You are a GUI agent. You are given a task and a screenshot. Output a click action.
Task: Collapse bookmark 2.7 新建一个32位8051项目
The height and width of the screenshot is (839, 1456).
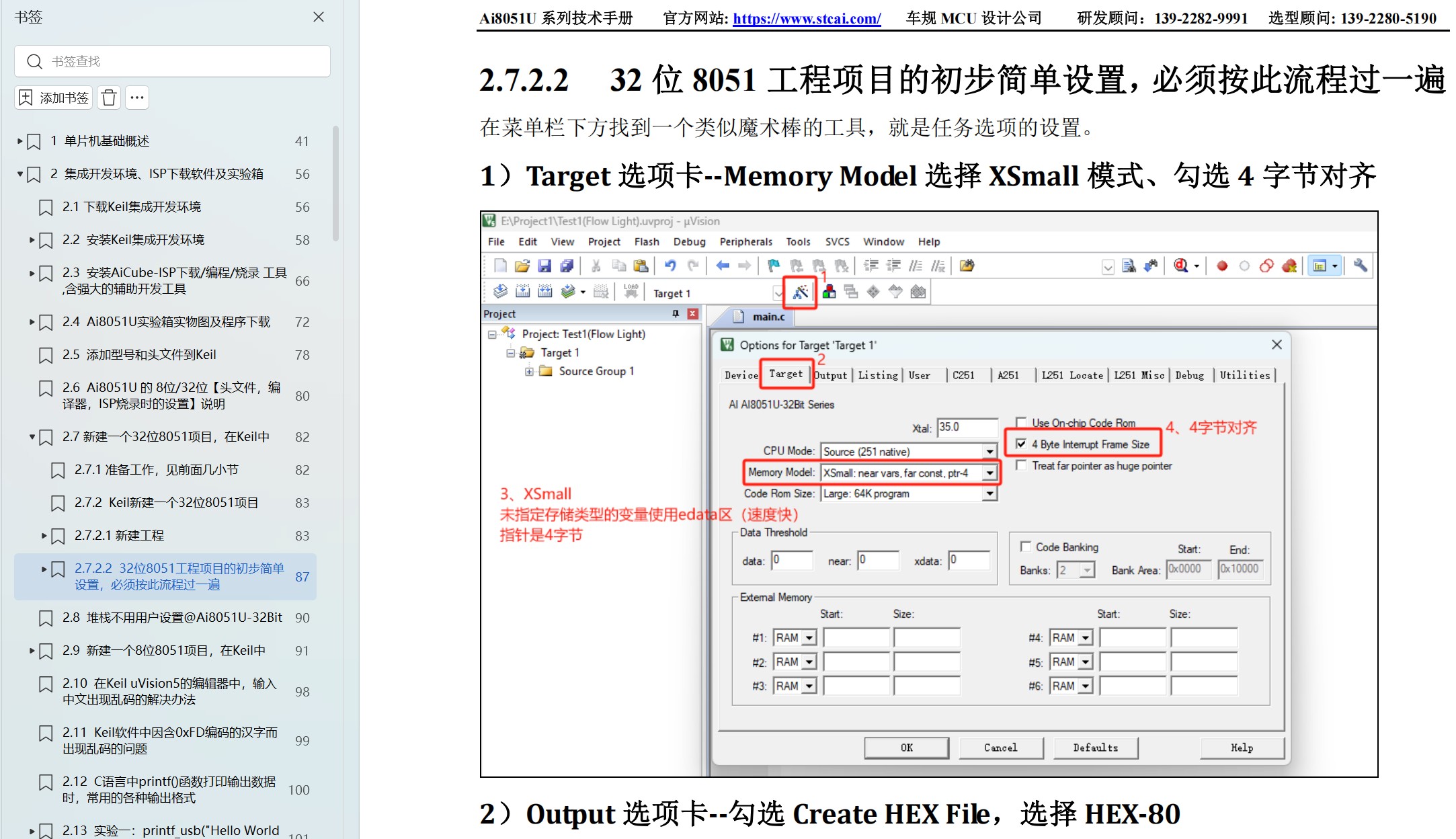click(32, 437)
